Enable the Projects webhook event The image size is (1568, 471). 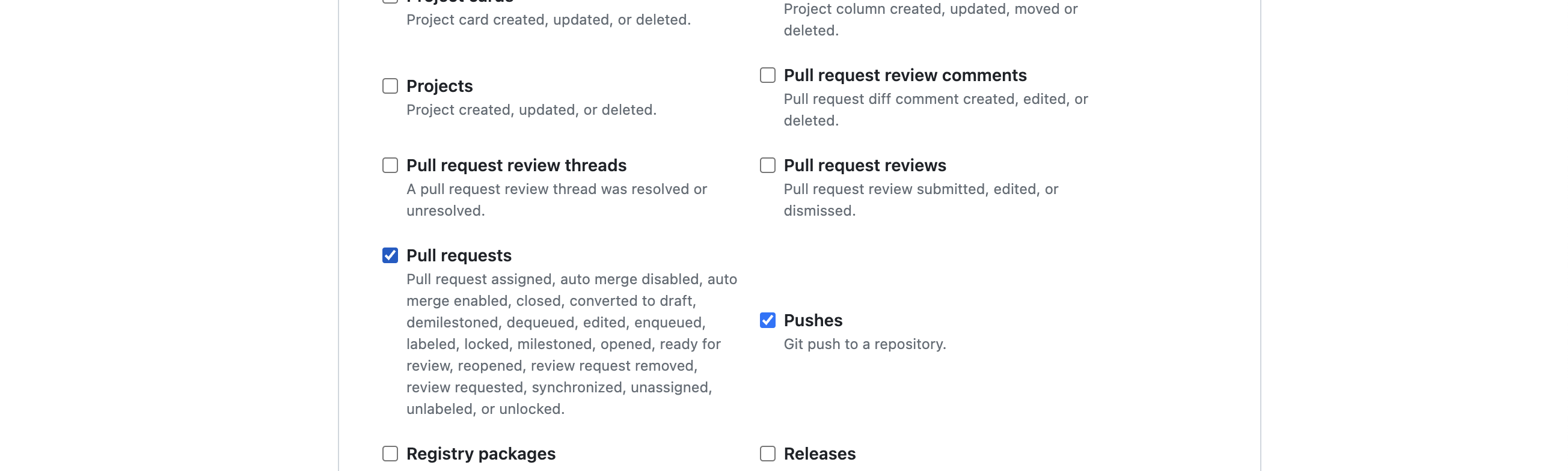[x=390, y=86]
